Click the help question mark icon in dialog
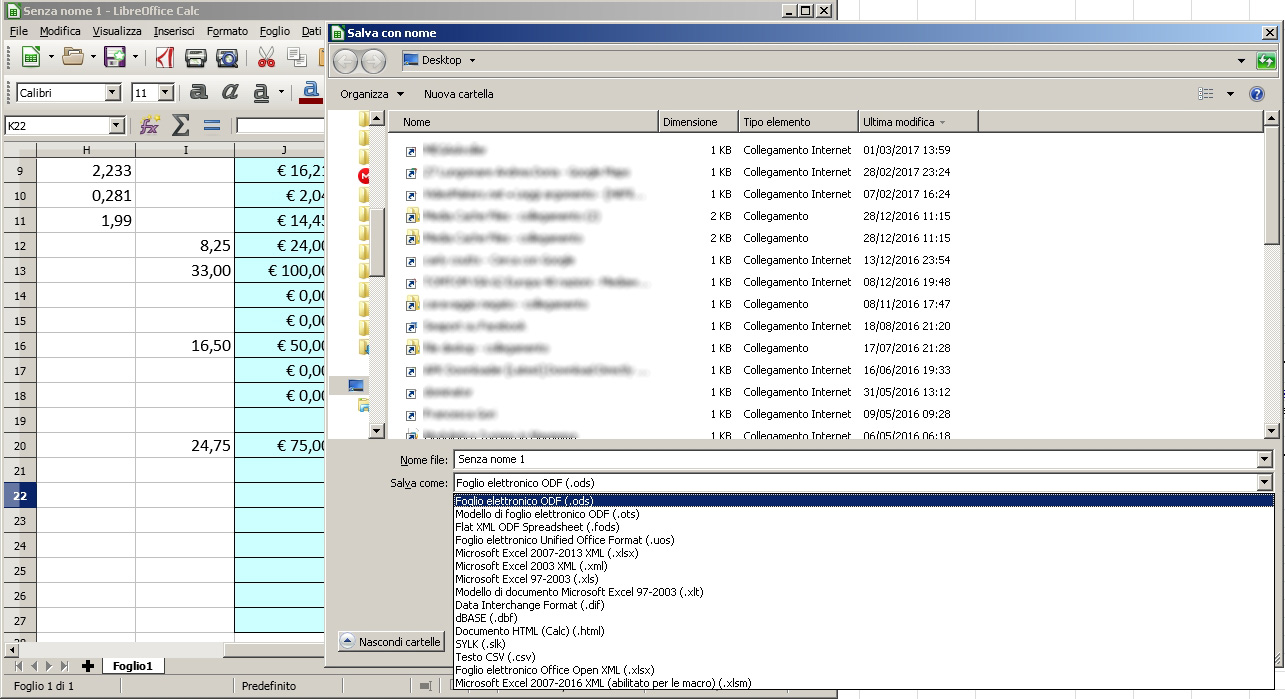The image size is (1285, 699). coord(1257,94)
